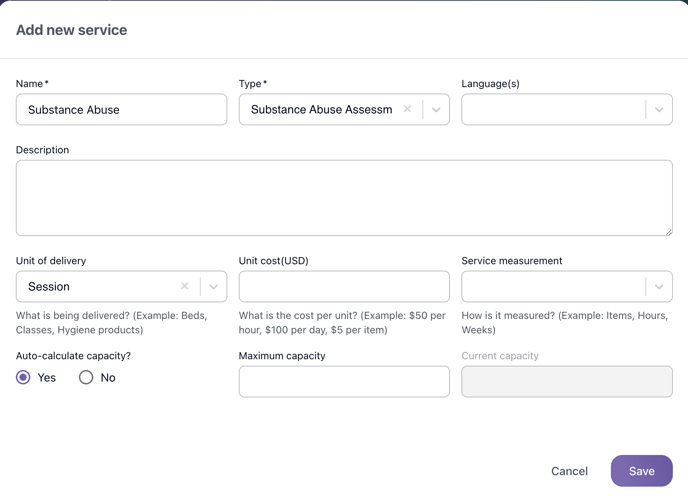Expand the Service measurement dropdown
The width and height of the screenshot is (688, 496).
(659, 287)
